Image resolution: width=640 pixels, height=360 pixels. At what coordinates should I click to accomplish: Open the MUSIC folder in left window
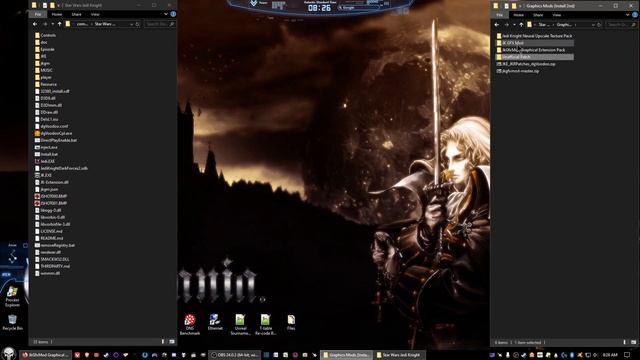(x=44, y=70)
